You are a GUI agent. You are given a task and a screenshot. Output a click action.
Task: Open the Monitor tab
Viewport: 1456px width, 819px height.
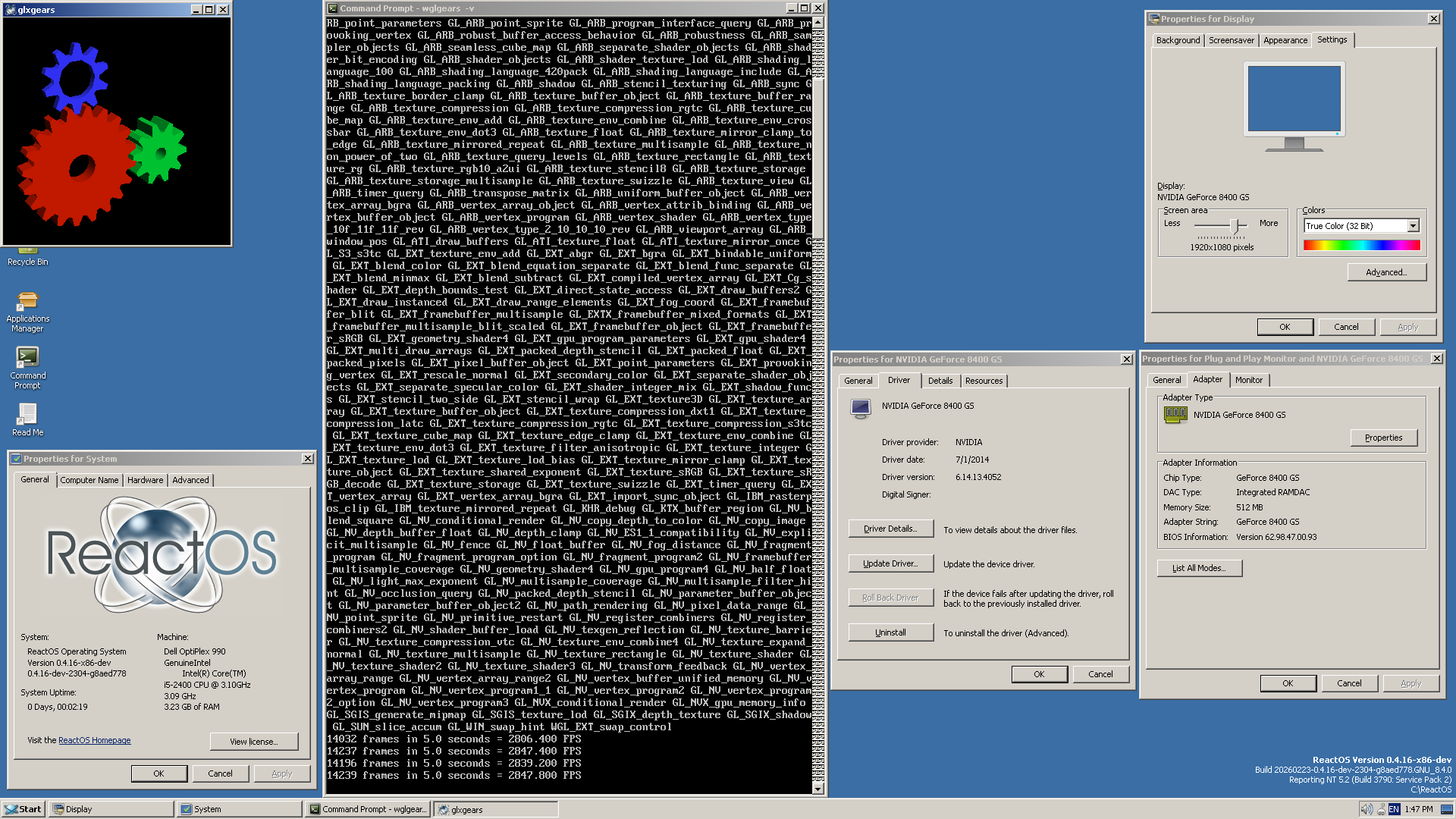1248,380
